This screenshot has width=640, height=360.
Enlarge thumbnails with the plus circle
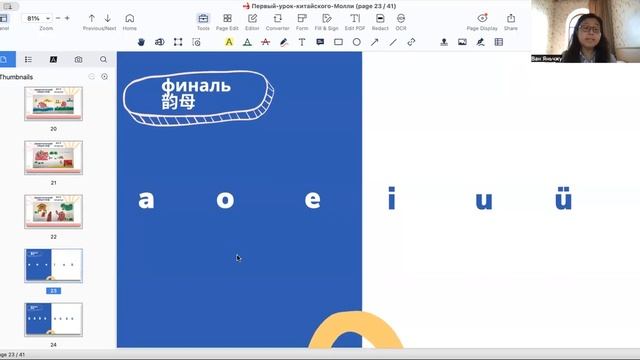[x=104, y=77]
